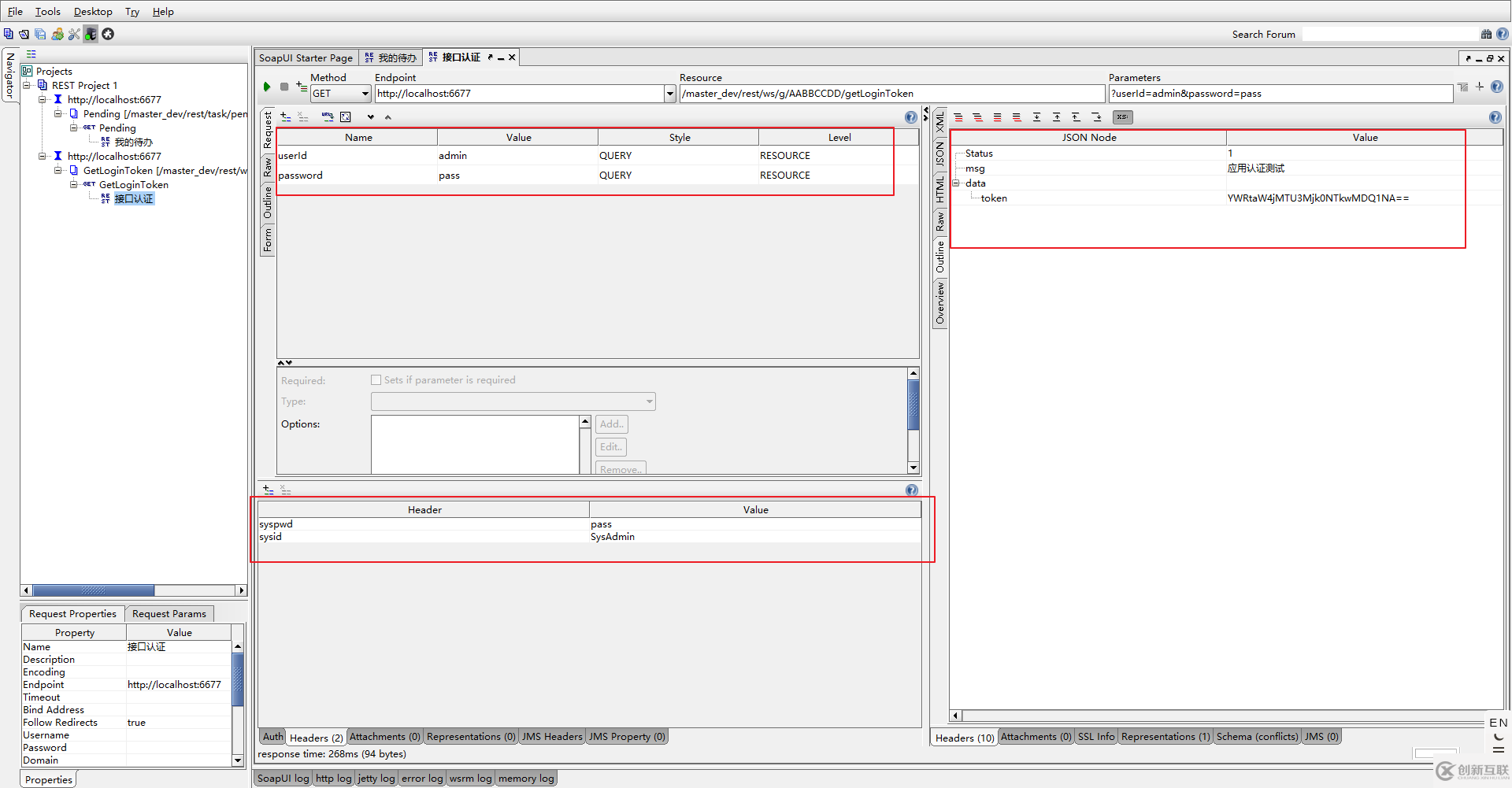Open help icon beside the Parameters field

click(1496, 87)
